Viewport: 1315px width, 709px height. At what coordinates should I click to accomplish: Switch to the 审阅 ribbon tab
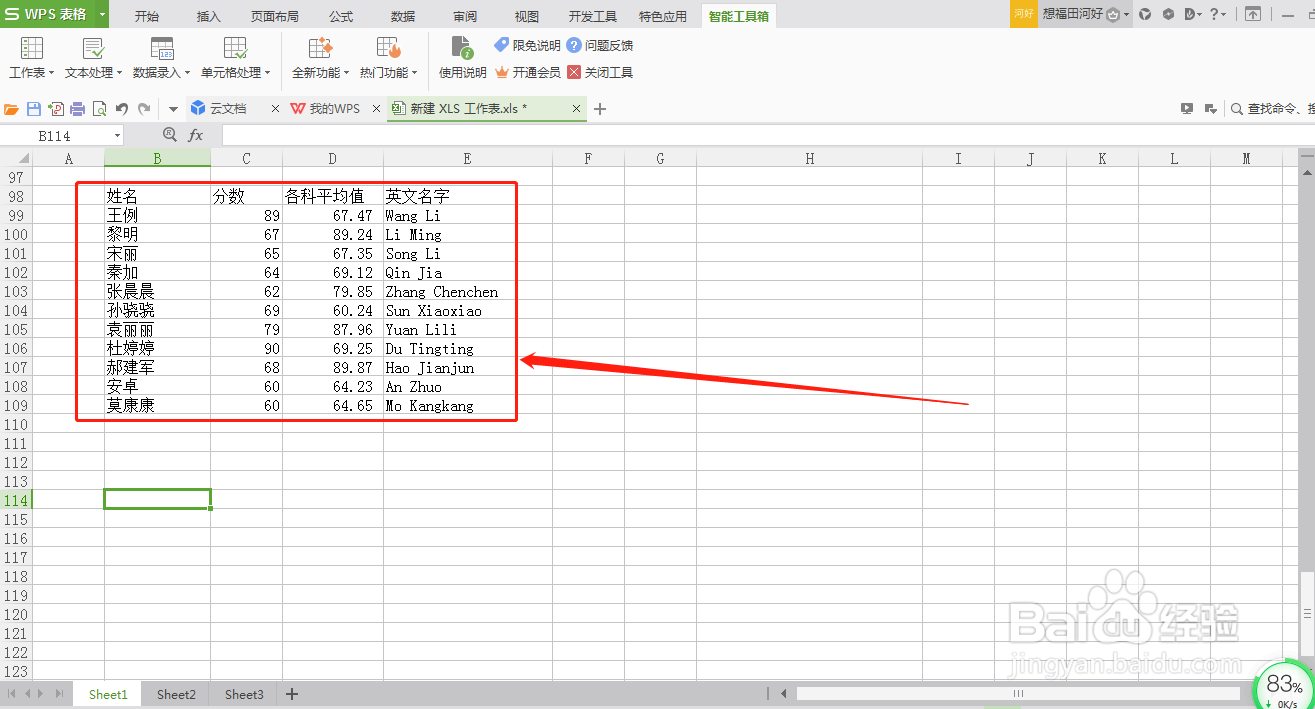click(465, 16)
